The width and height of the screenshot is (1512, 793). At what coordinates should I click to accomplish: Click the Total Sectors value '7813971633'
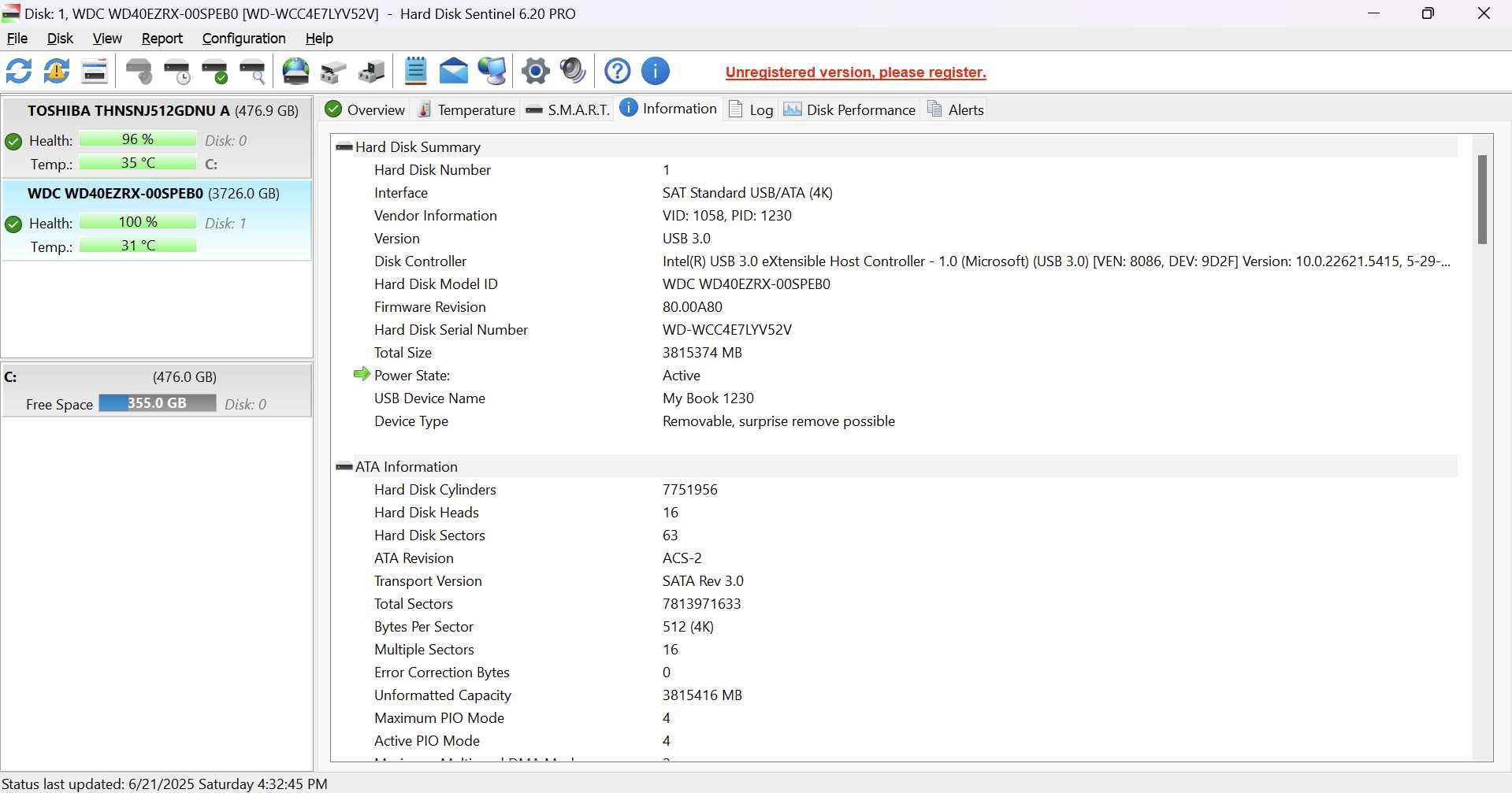[x=701, y=604]
